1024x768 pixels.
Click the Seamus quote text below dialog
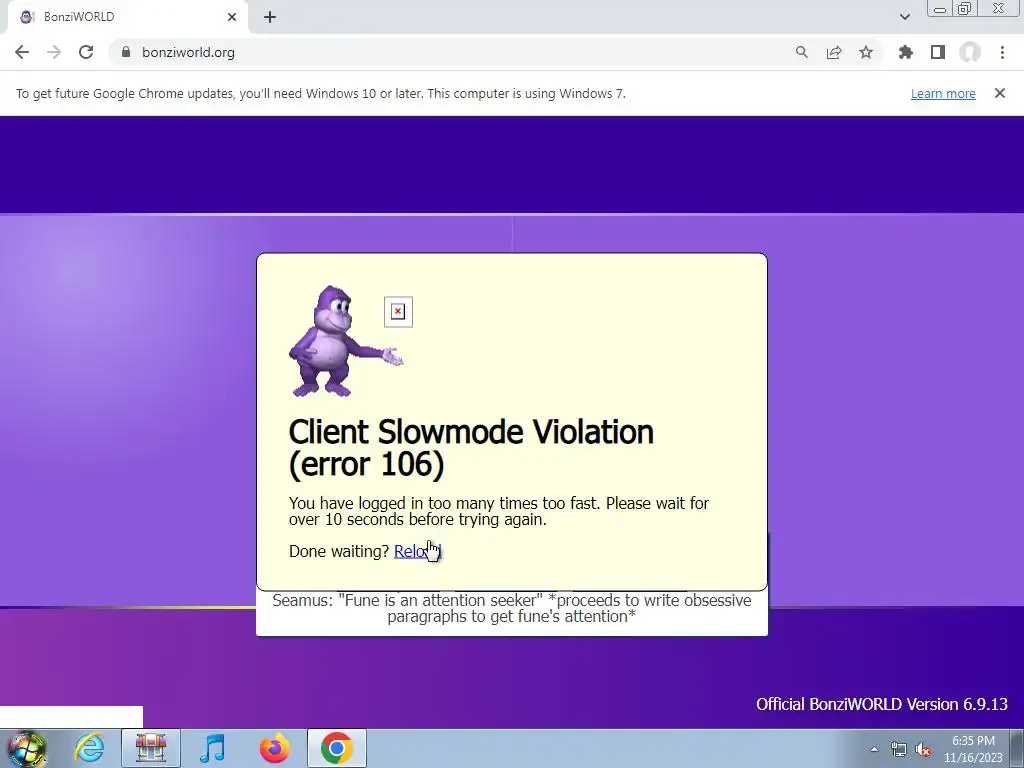point(512,609)
